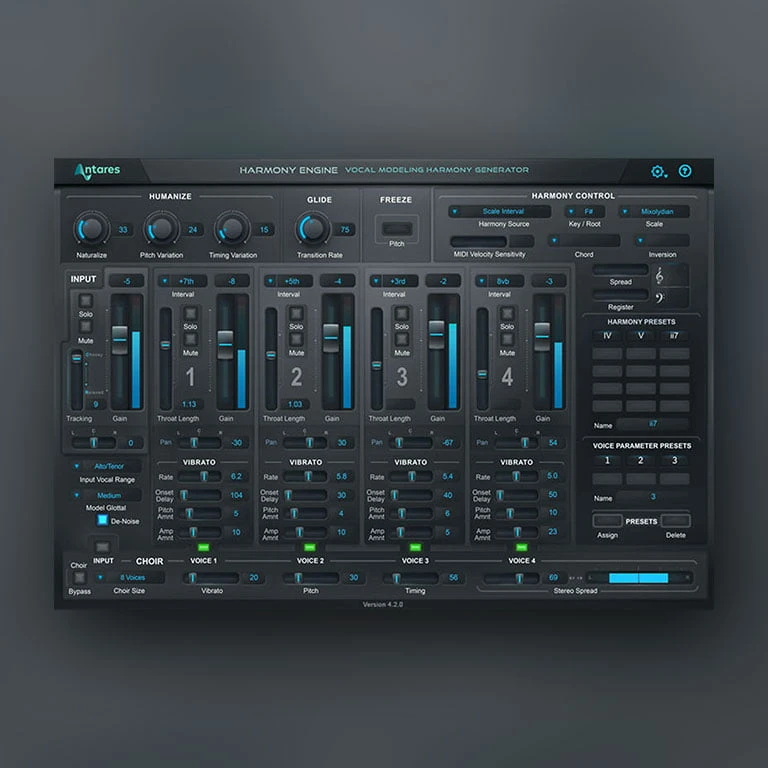The width and height of the screenshot is (768, 768).
Task: Click the Antares logo
Action: (x=97, y=171)
